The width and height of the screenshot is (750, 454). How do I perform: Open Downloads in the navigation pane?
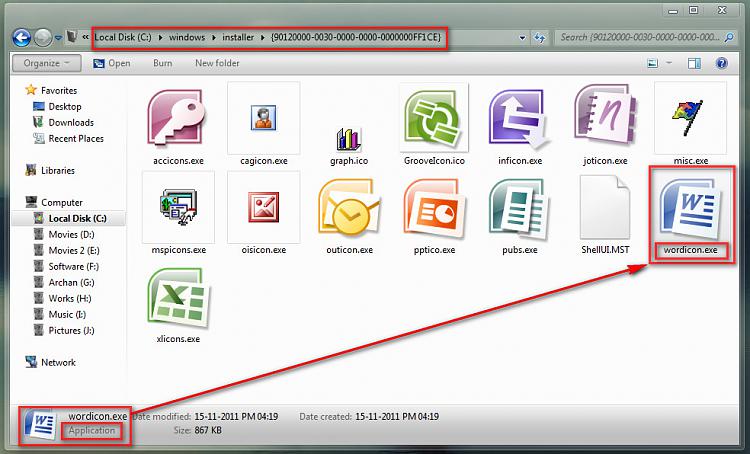click(x=71, y=122)
